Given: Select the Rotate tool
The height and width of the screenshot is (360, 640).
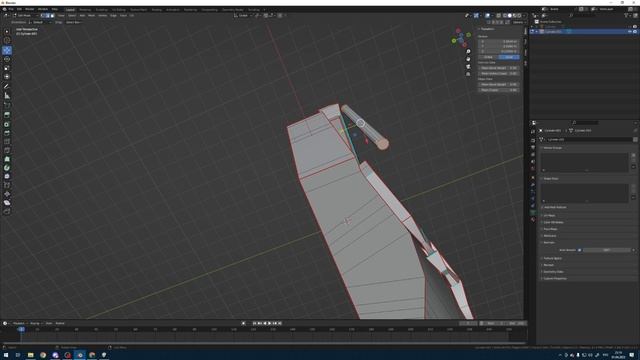Looking at the screenshot, I should click(x=7, y=59).
